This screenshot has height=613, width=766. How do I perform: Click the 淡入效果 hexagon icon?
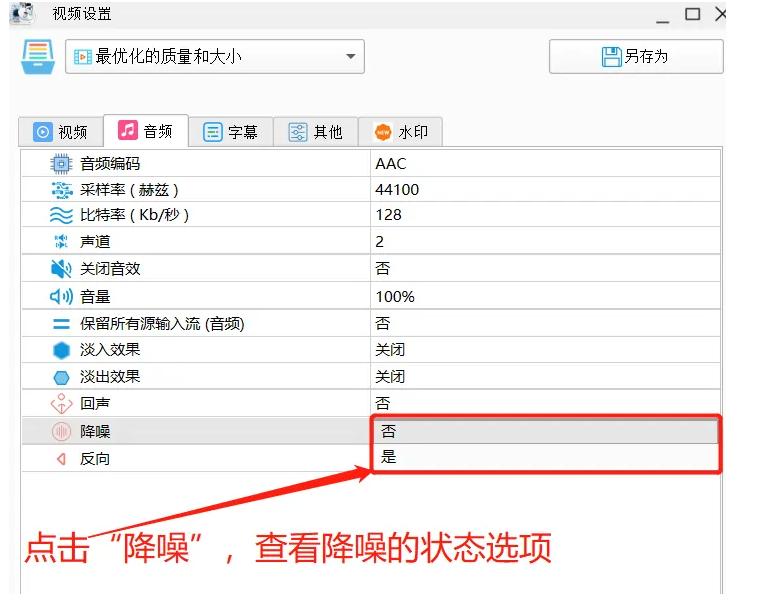[x=61, y=350]
